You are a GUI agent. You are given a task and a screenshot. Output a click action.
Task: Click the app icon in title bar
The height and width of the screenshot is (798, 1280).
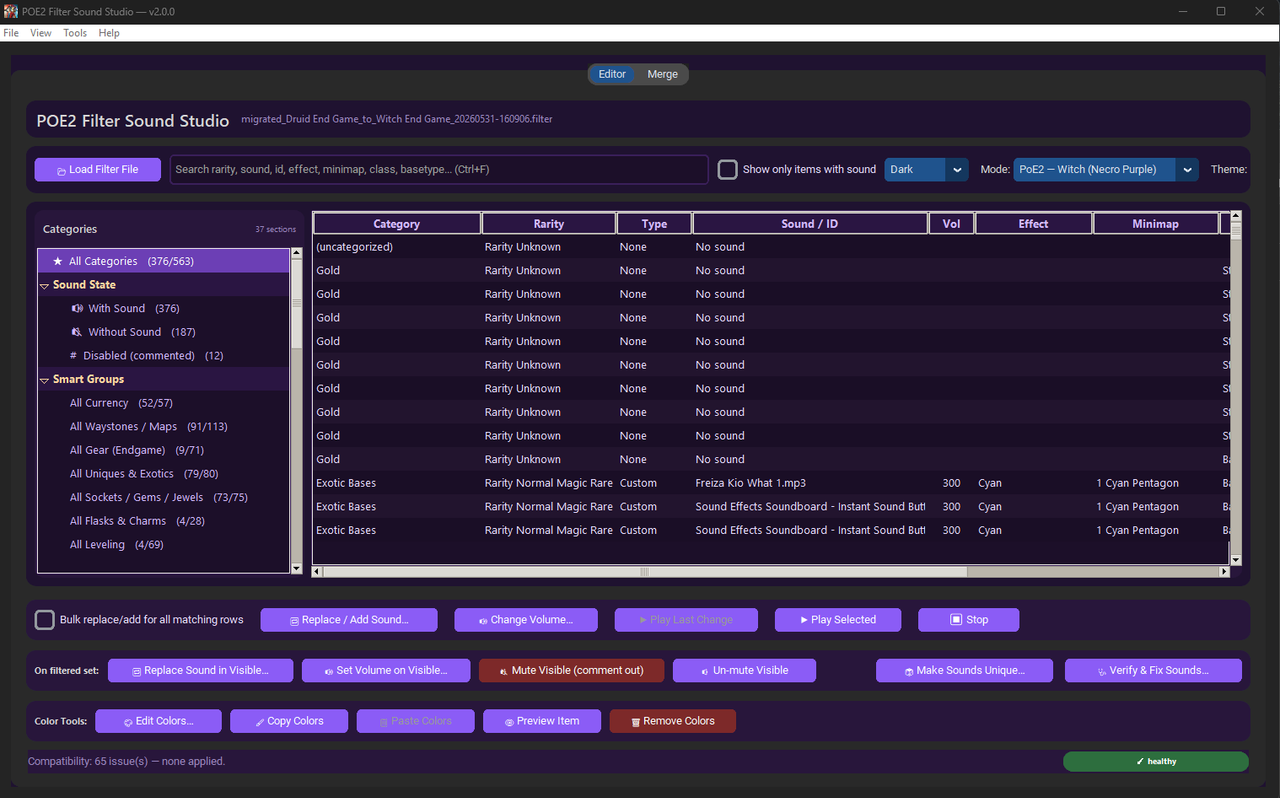pyautogui.click(x=11, y=11)
